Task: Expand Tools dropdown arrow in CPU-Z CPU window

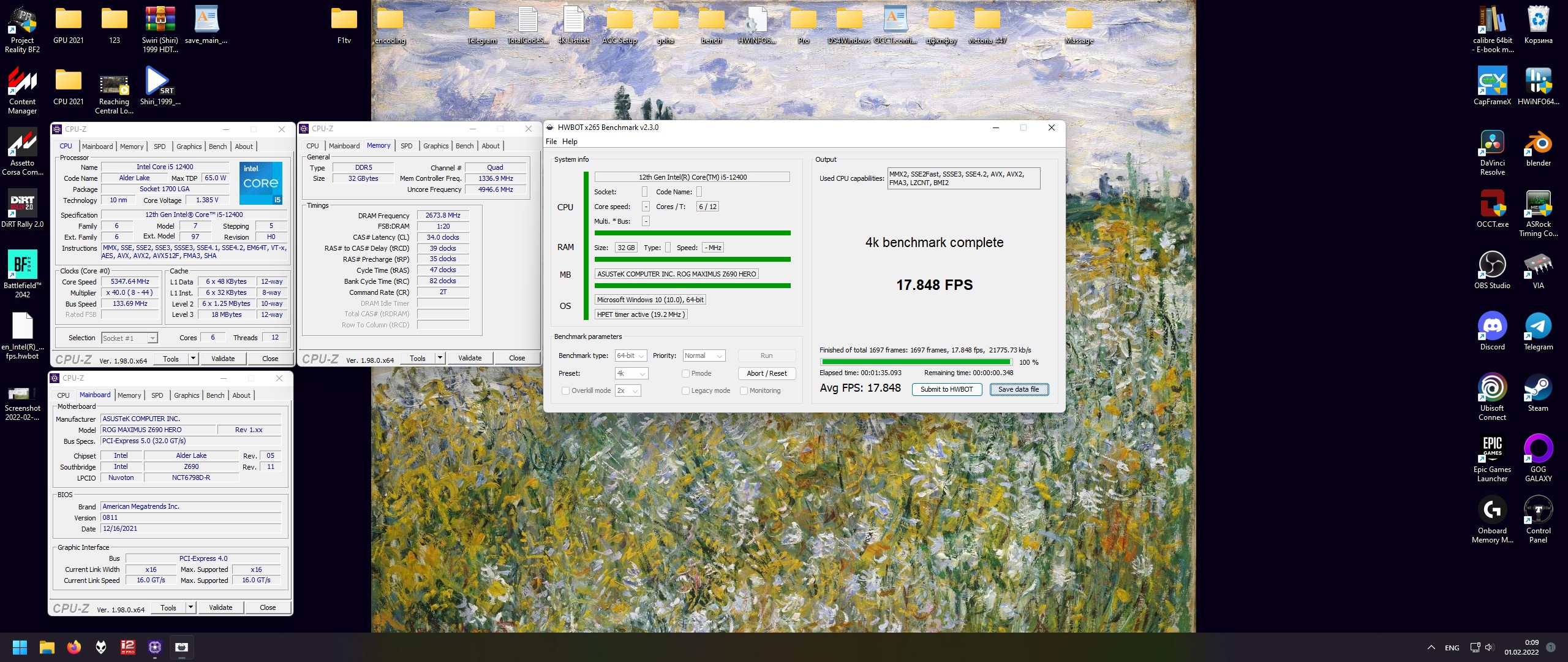Action: 193,359
